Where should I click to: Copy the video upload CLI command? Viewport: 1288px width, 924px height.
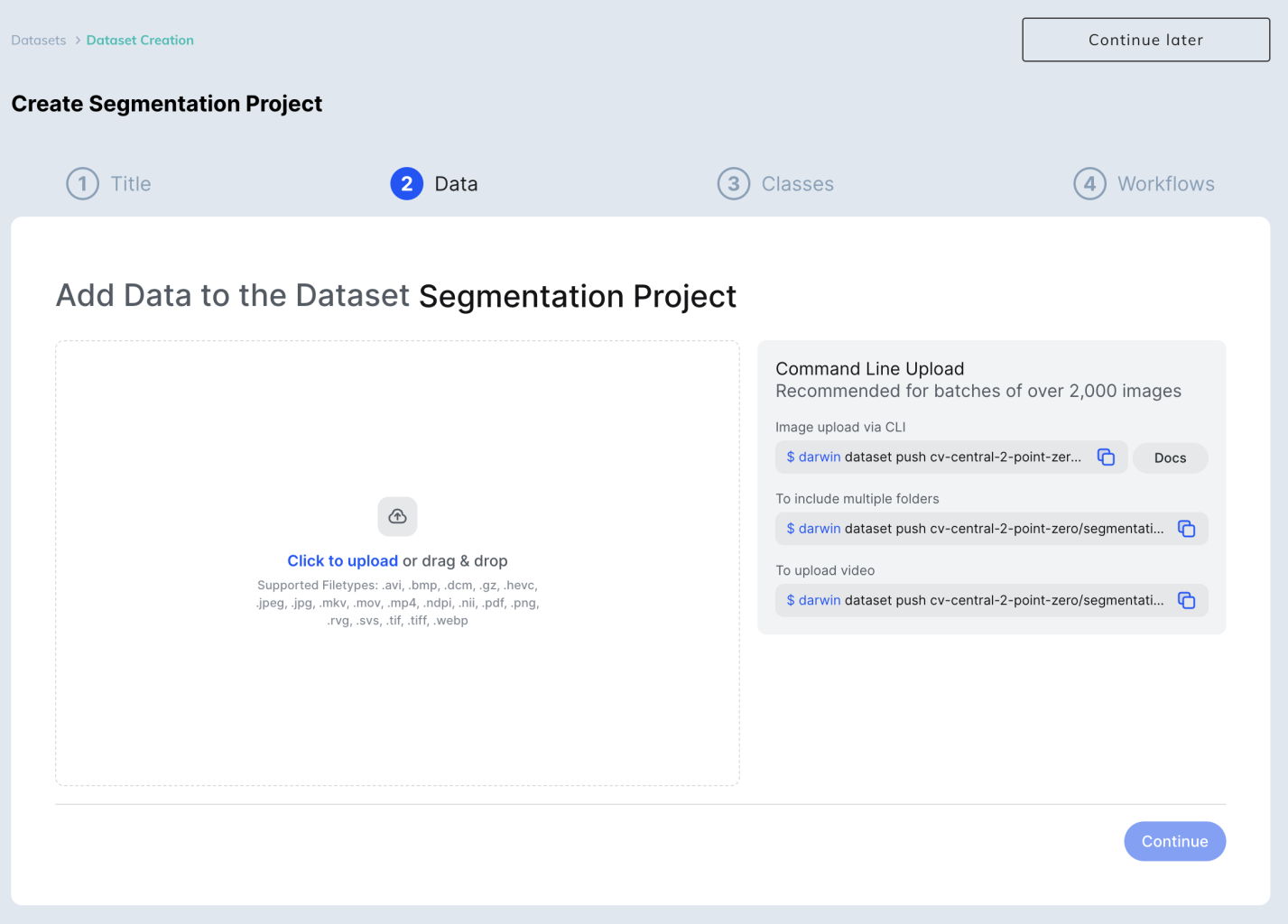click(1186, 601)
